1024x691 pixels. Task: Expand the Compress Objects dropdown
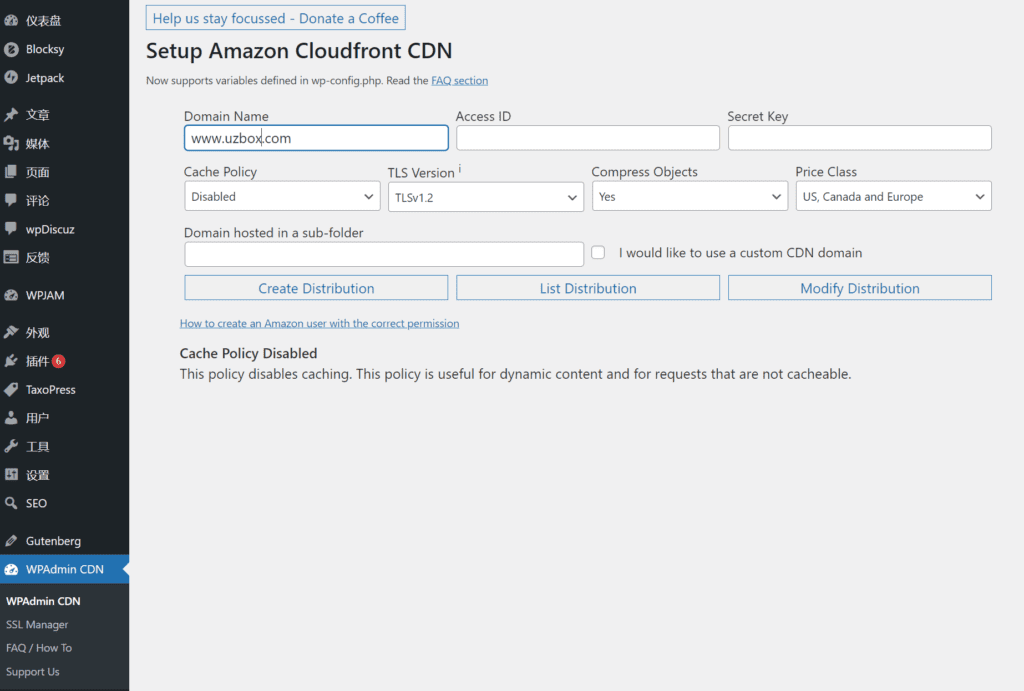[690, 197]
